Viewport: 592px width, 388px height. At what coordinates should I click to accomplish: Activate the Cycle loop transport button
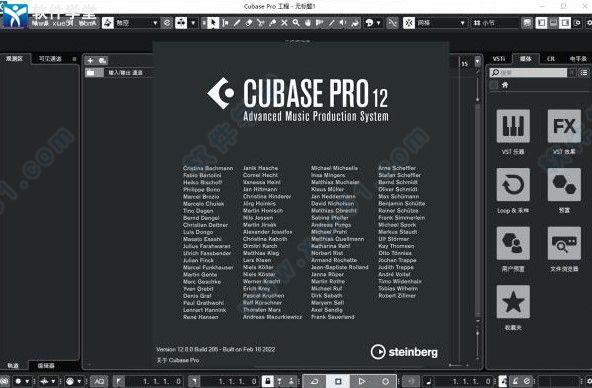(x=314, y=381)
